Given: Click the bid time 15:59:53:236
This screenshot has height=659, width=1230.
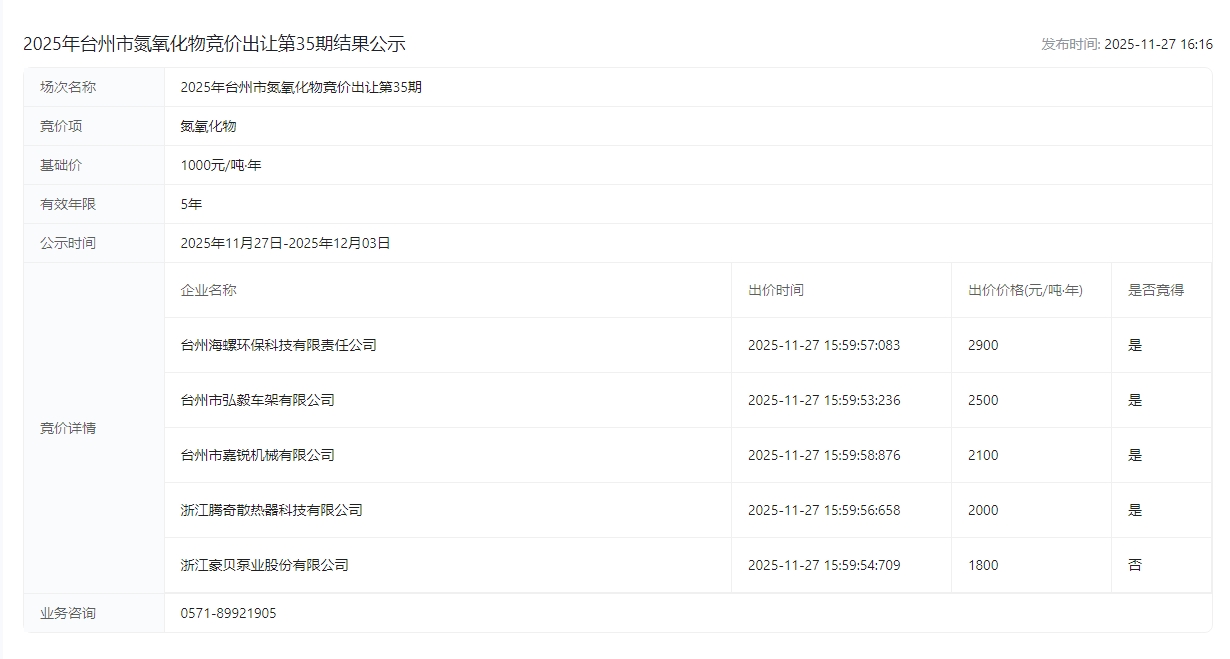Looking at the screenshot, I should [x=824, y=400].
